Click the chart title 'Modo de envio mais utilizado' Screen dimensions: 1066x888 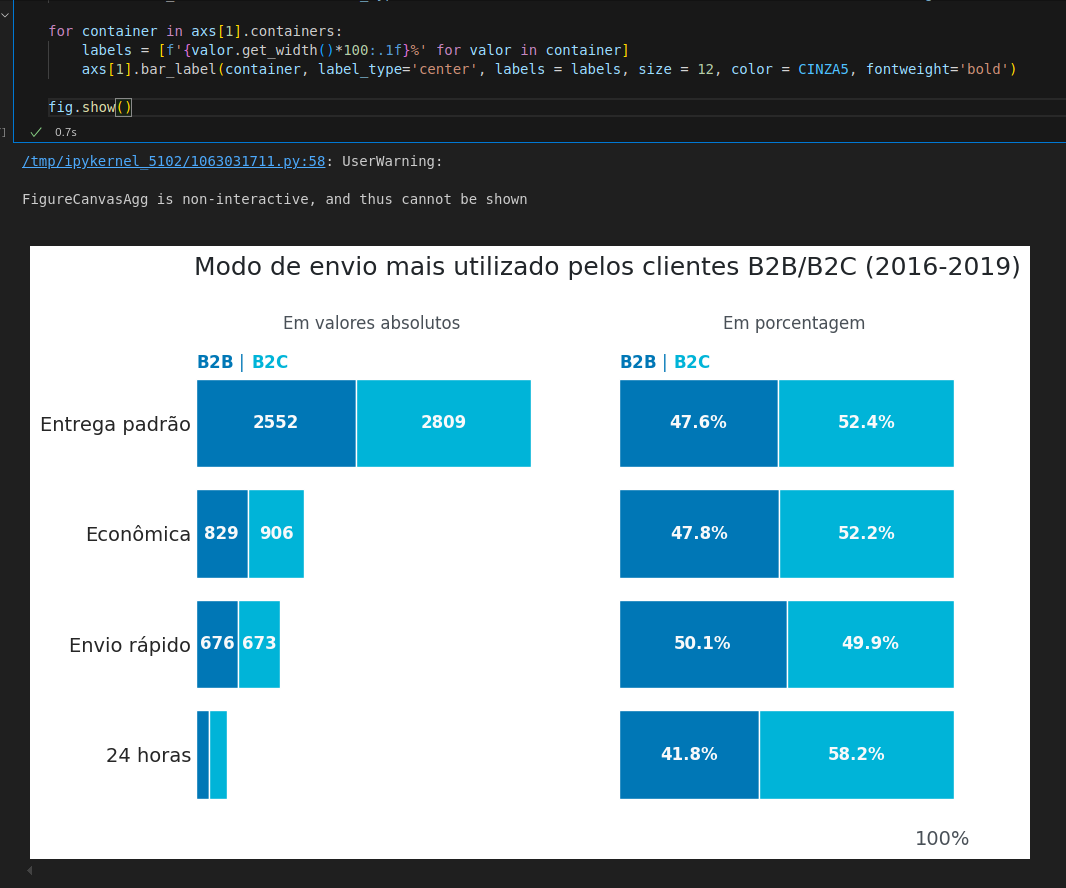607,267
